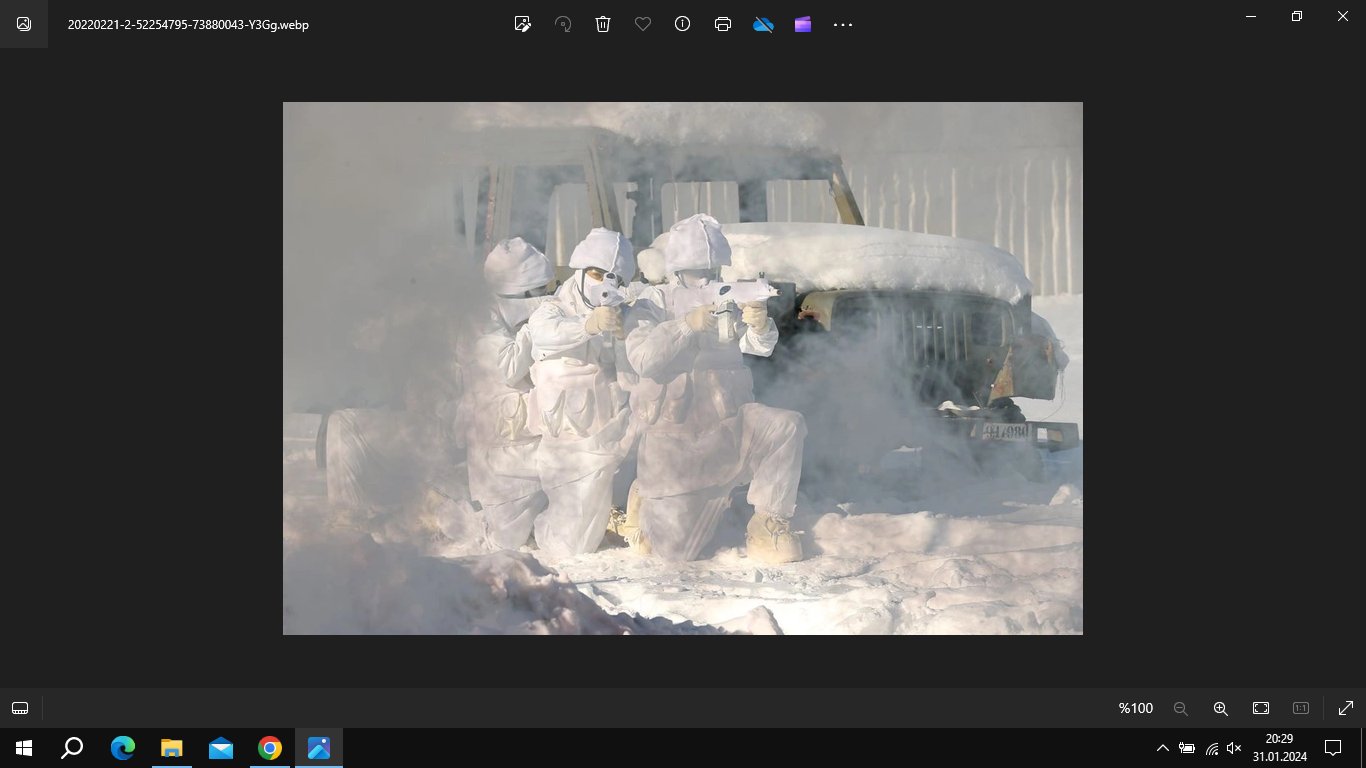Click the %100 zoom level text
The image size is (1366, 768).
pyautogui.click(x=1136, y=708)
